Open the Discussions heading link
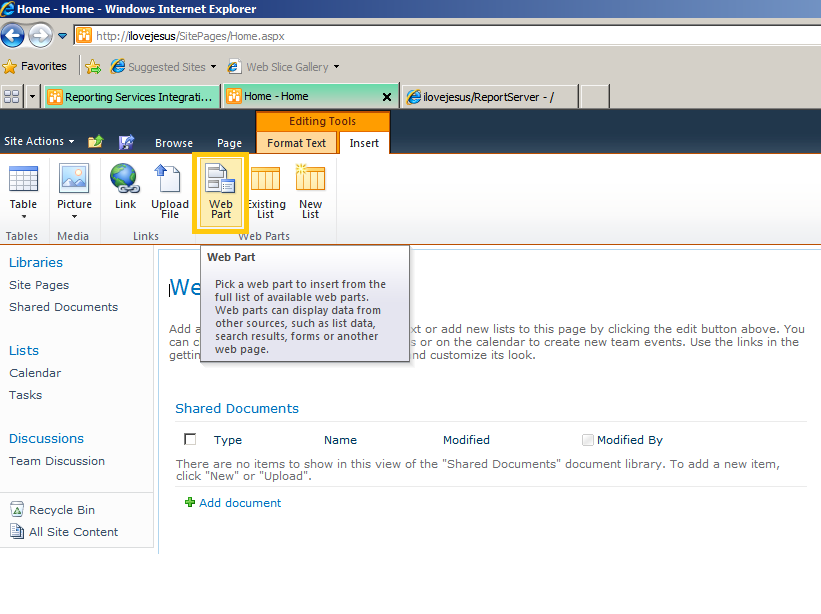Screen dimensions: 821x614 coord(46,438)
